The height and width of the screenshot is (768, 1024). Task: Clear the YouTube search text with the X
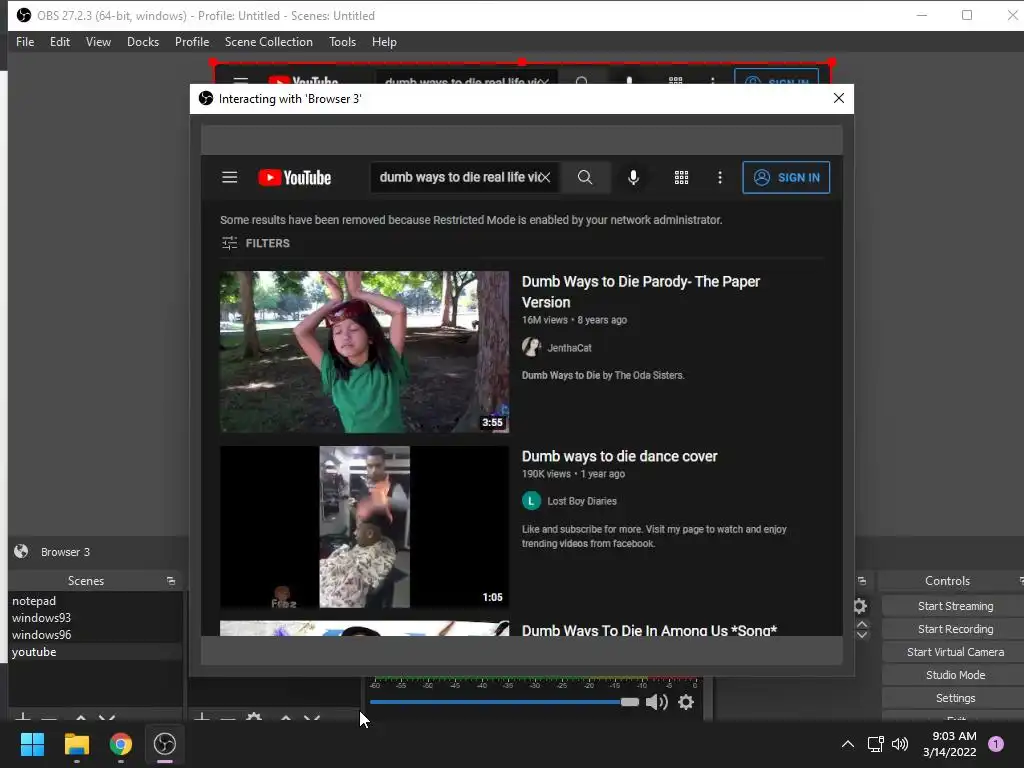pos(545,177)
